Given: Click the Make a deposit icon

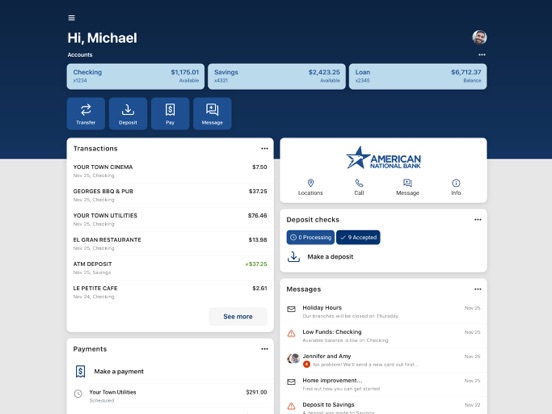Looking at the screenshot, I should [294, 257].
